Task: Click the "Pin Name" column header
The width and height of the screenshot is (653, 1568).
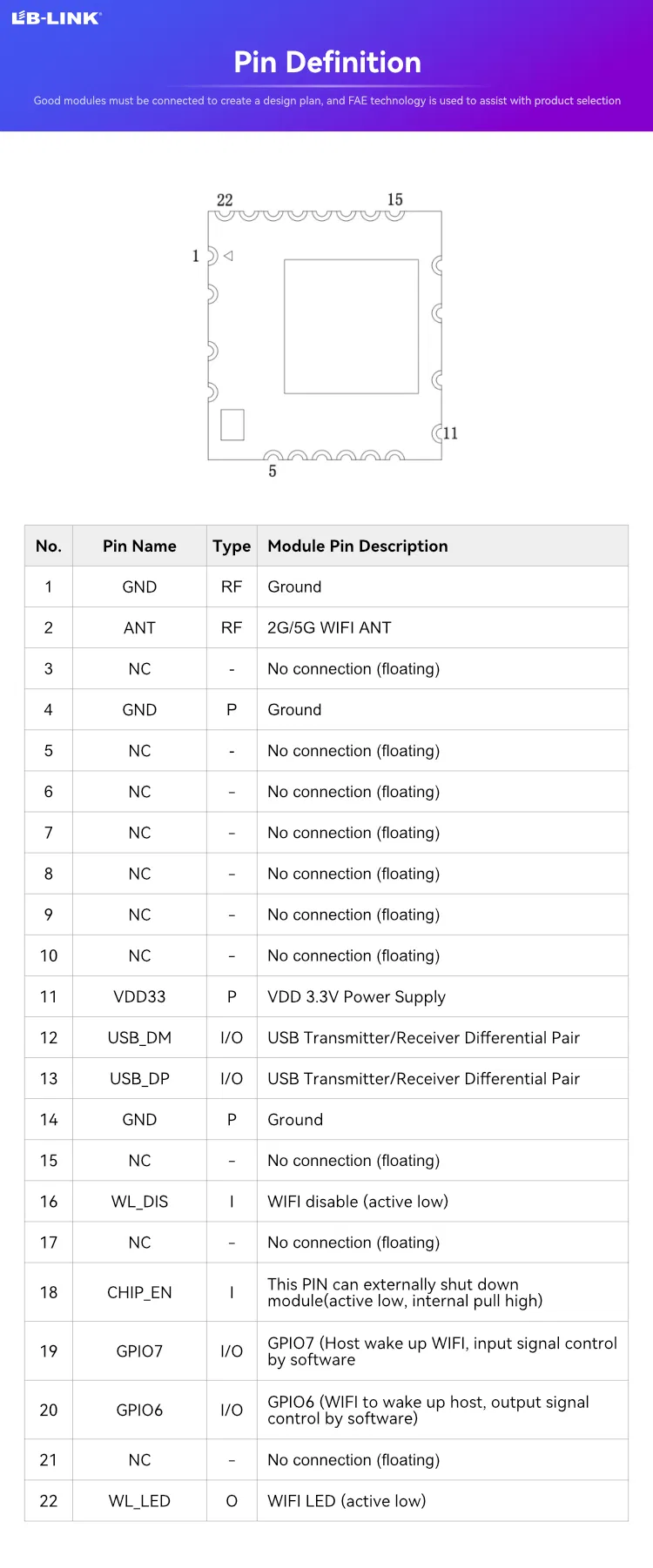Action: coord(139,546)
